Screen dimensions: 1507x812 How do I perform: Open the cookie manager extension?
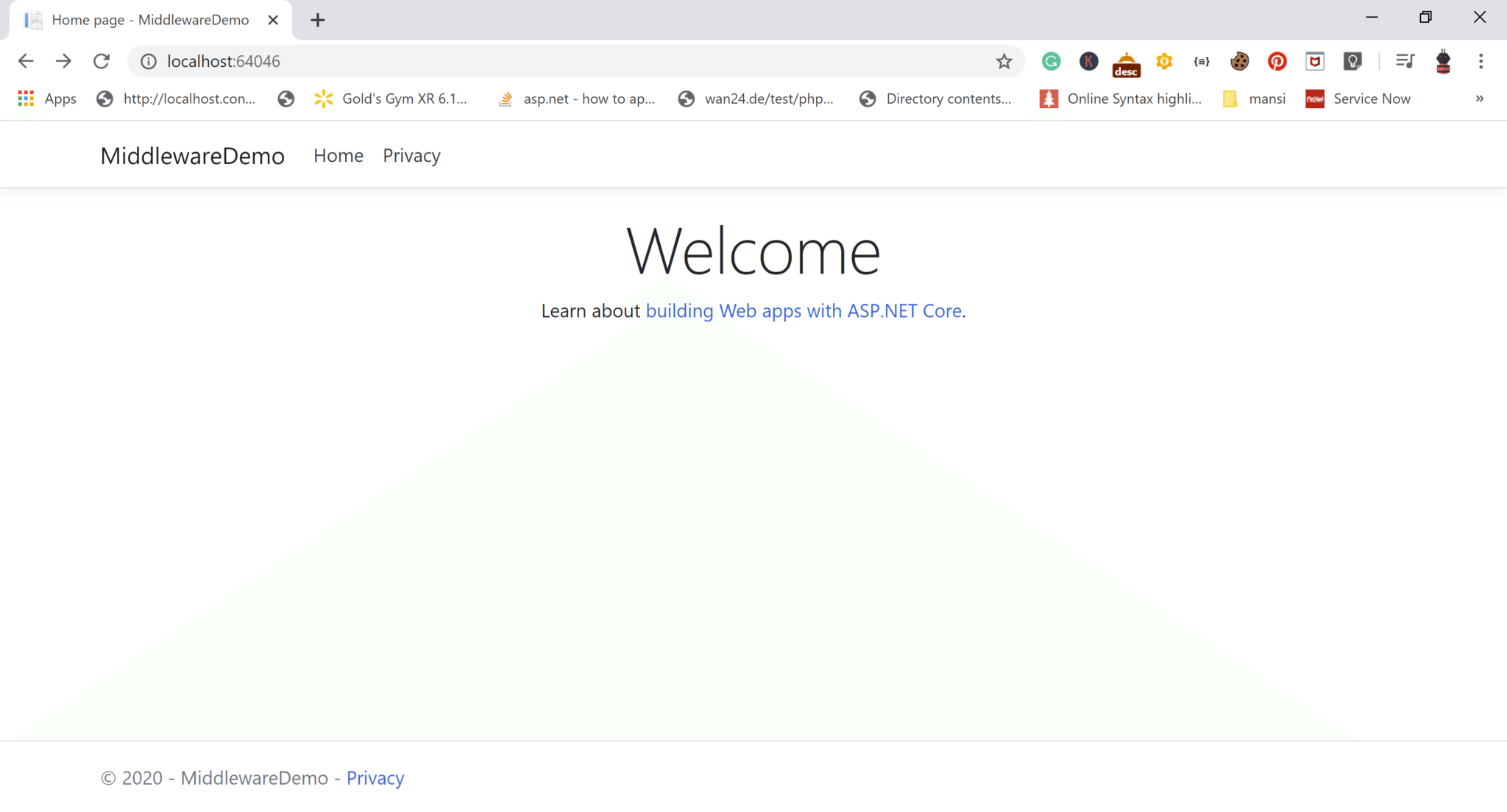1239,61
